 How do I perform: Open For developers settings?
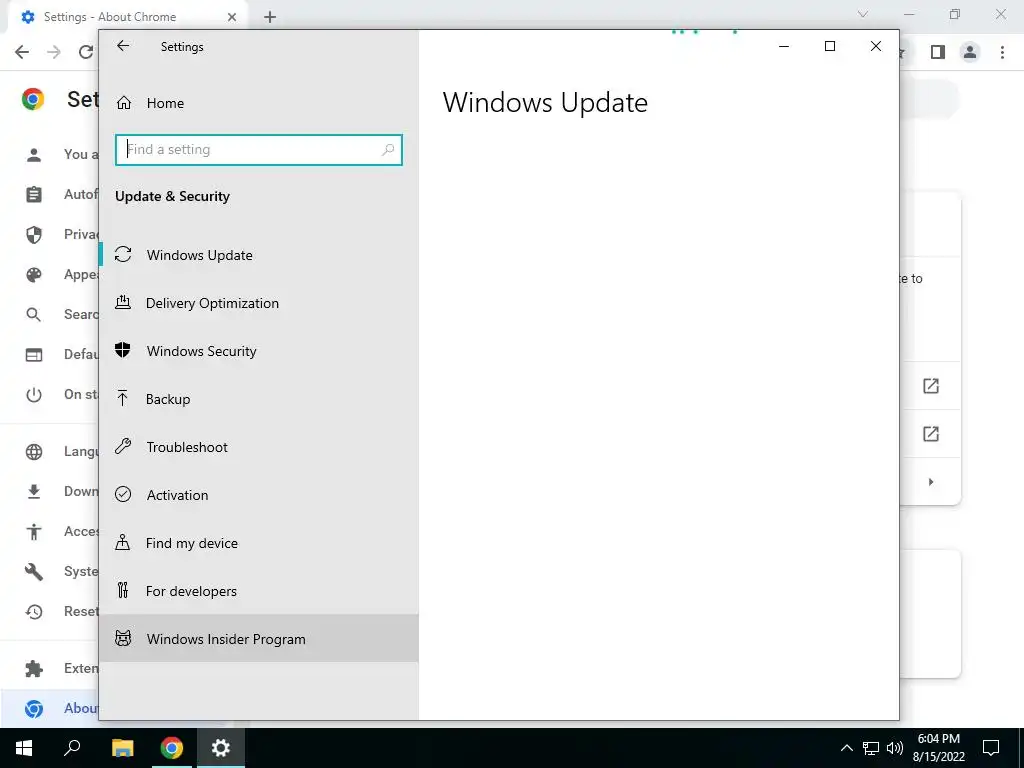(259, 591)
